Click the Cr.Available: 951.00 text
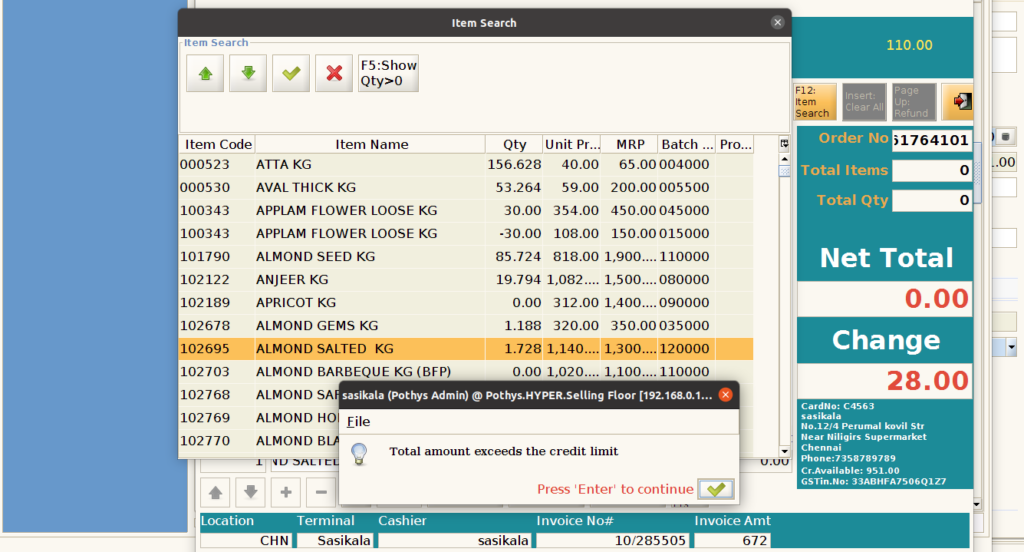Screen dimensions: 1024x552 coord(850,470)
